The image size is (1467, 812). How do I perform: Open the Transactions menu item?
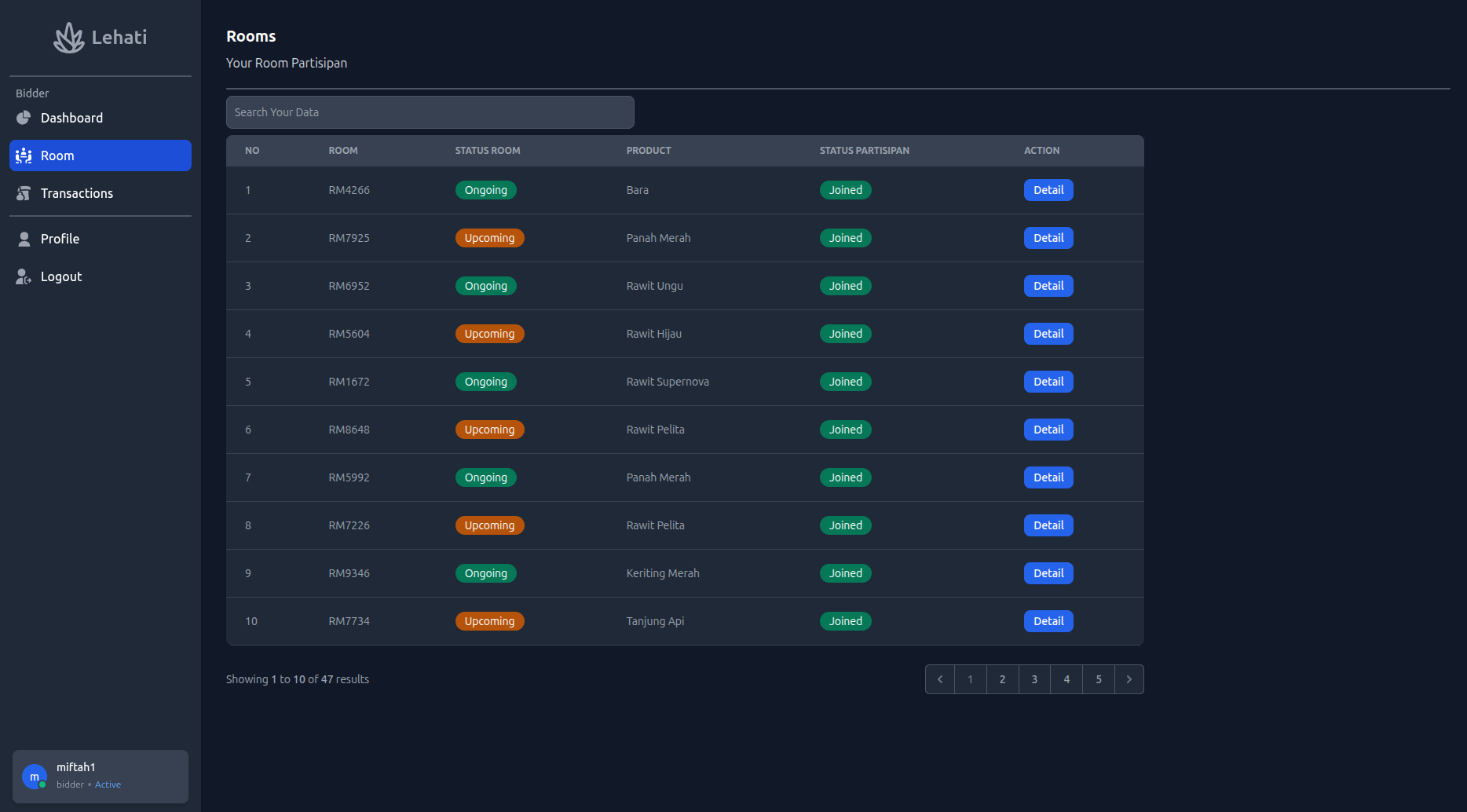pos(76,193)
